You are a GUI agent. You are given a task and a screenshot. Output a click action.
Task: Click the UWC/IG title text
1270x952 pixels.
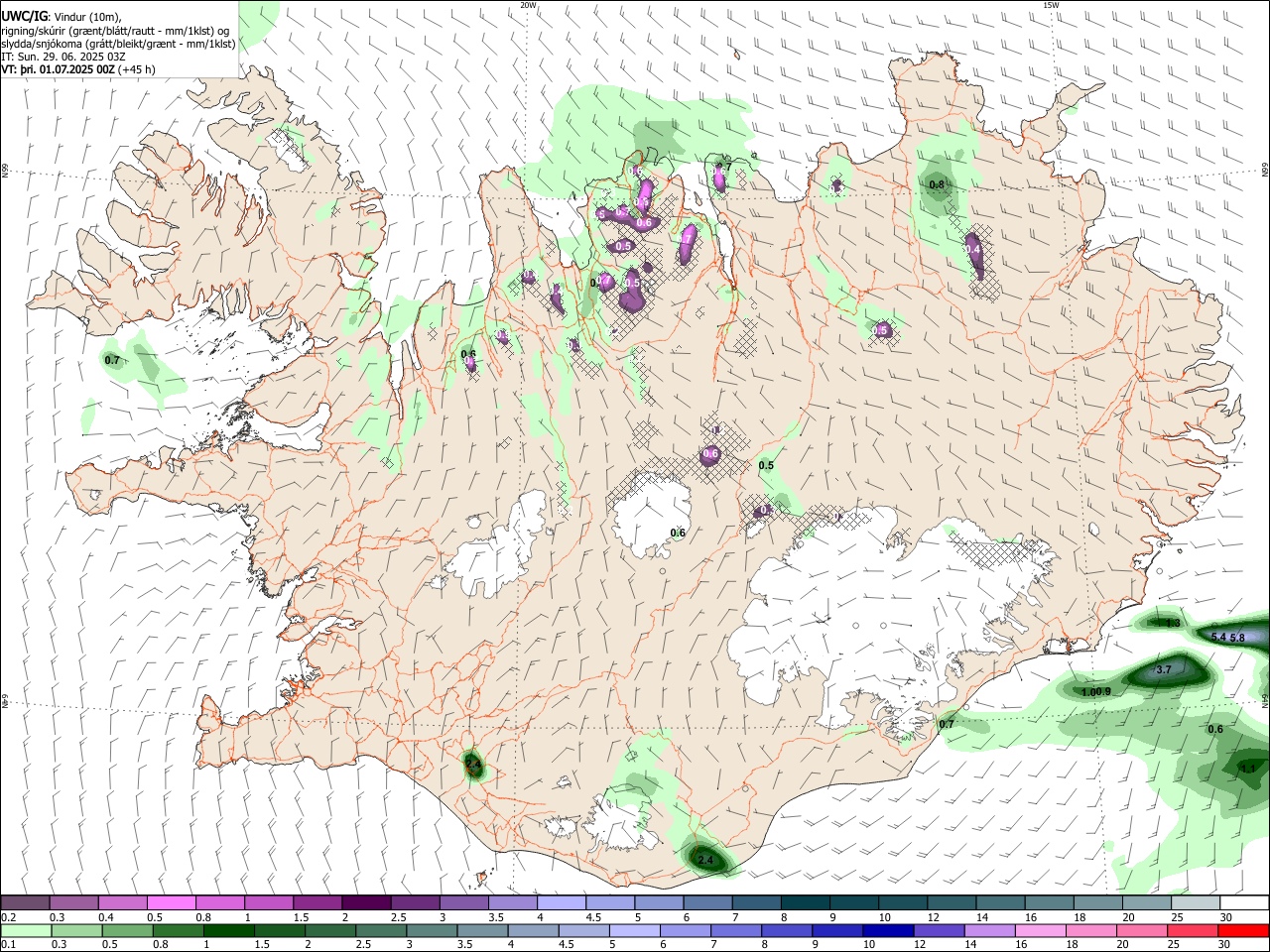pyautogui.click(x=24, y=16)
